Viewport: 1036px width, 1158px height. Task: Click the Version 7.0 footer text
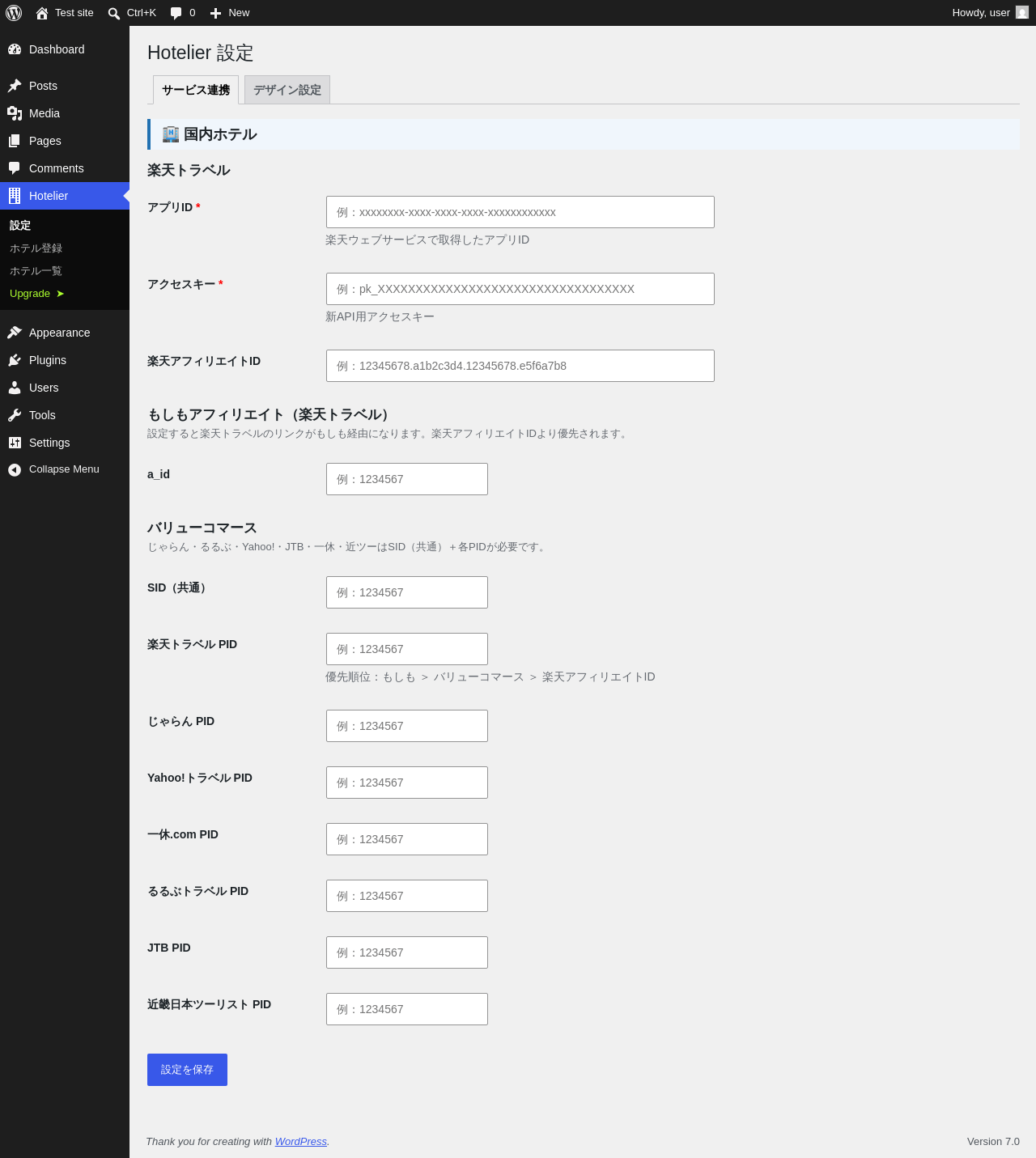click(x=993, y=1142)
